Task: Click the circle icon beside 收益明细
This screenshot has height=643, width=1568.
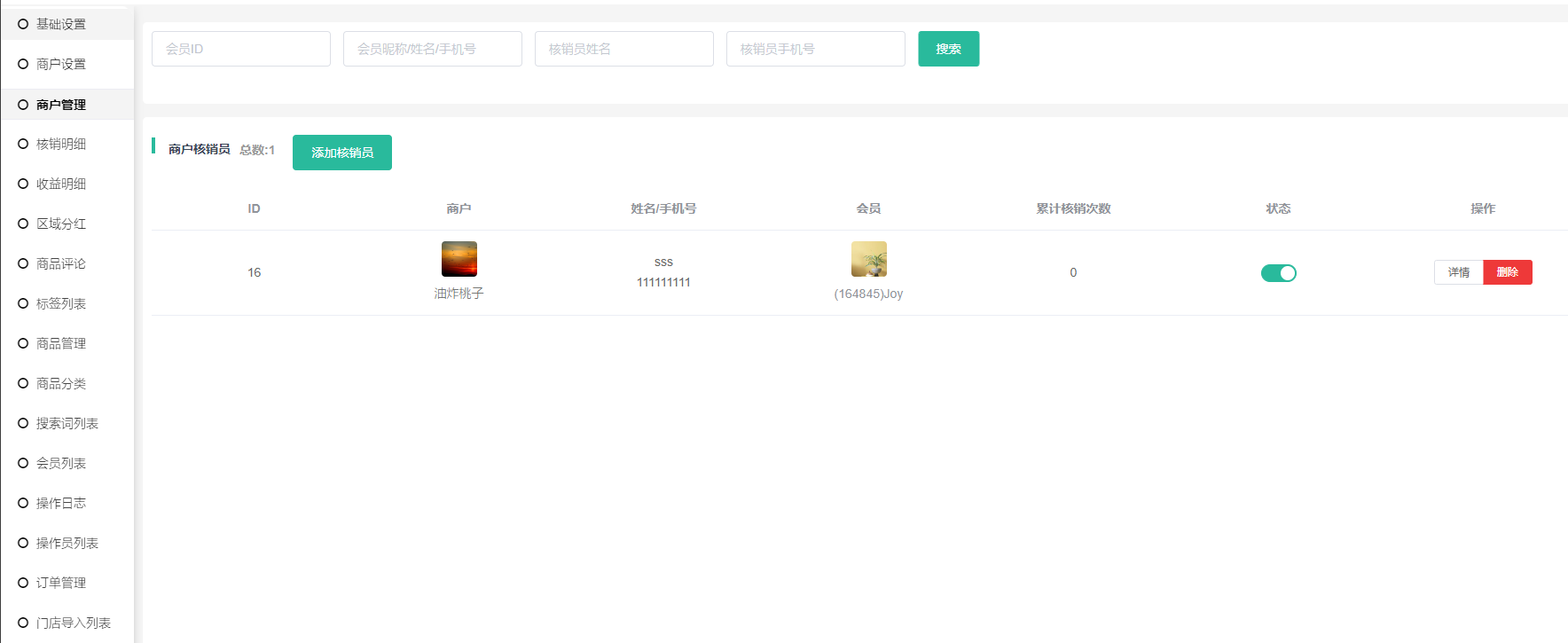Action: [23, 184]
